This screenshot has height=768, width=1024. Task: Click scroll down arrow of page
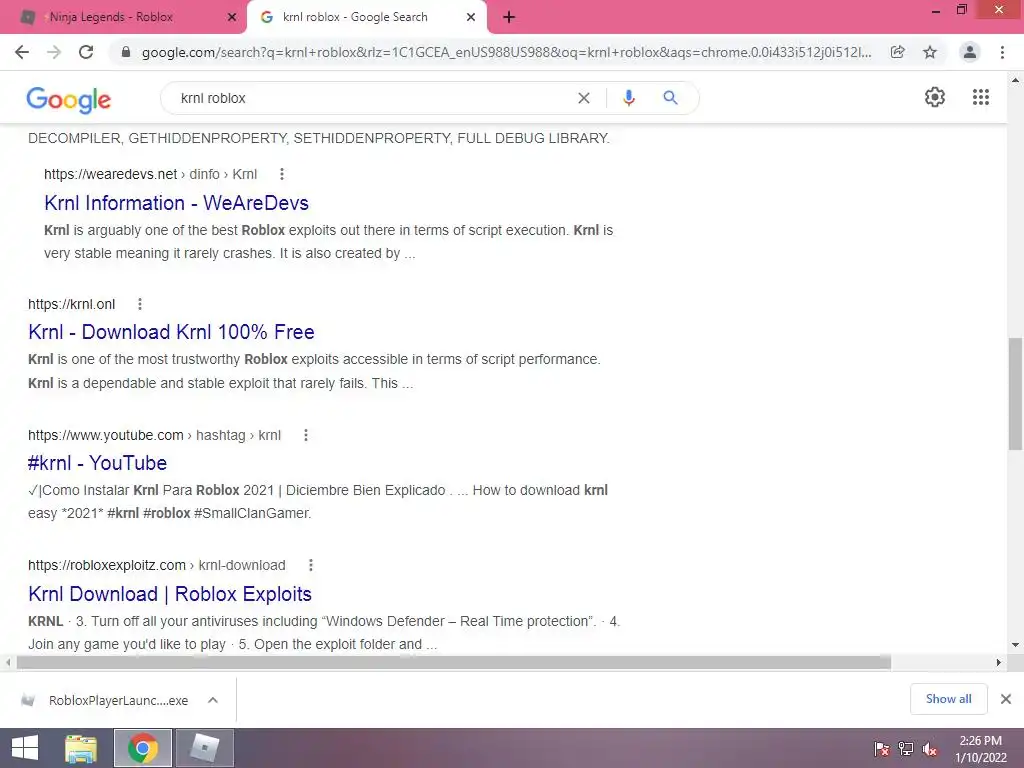pyautogui.click(x=1015, y=645)
